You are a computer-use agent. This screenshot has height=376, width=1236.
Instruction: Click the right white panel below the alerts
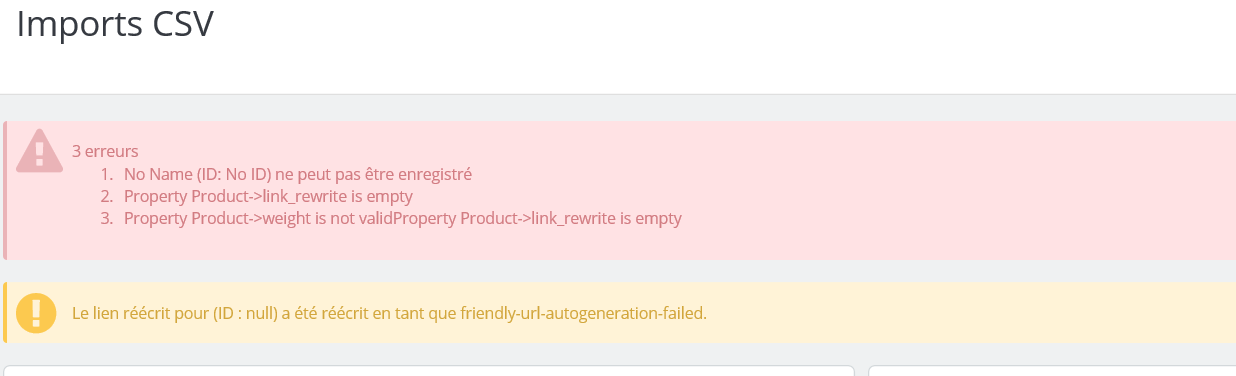coord(1052,371)
